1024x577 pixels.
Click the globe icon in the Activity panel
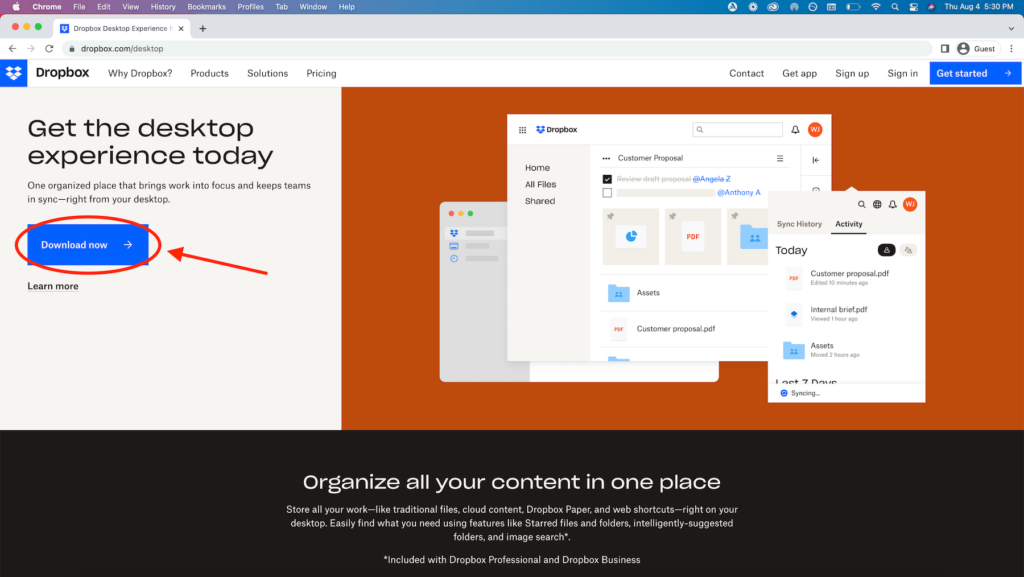877,204
